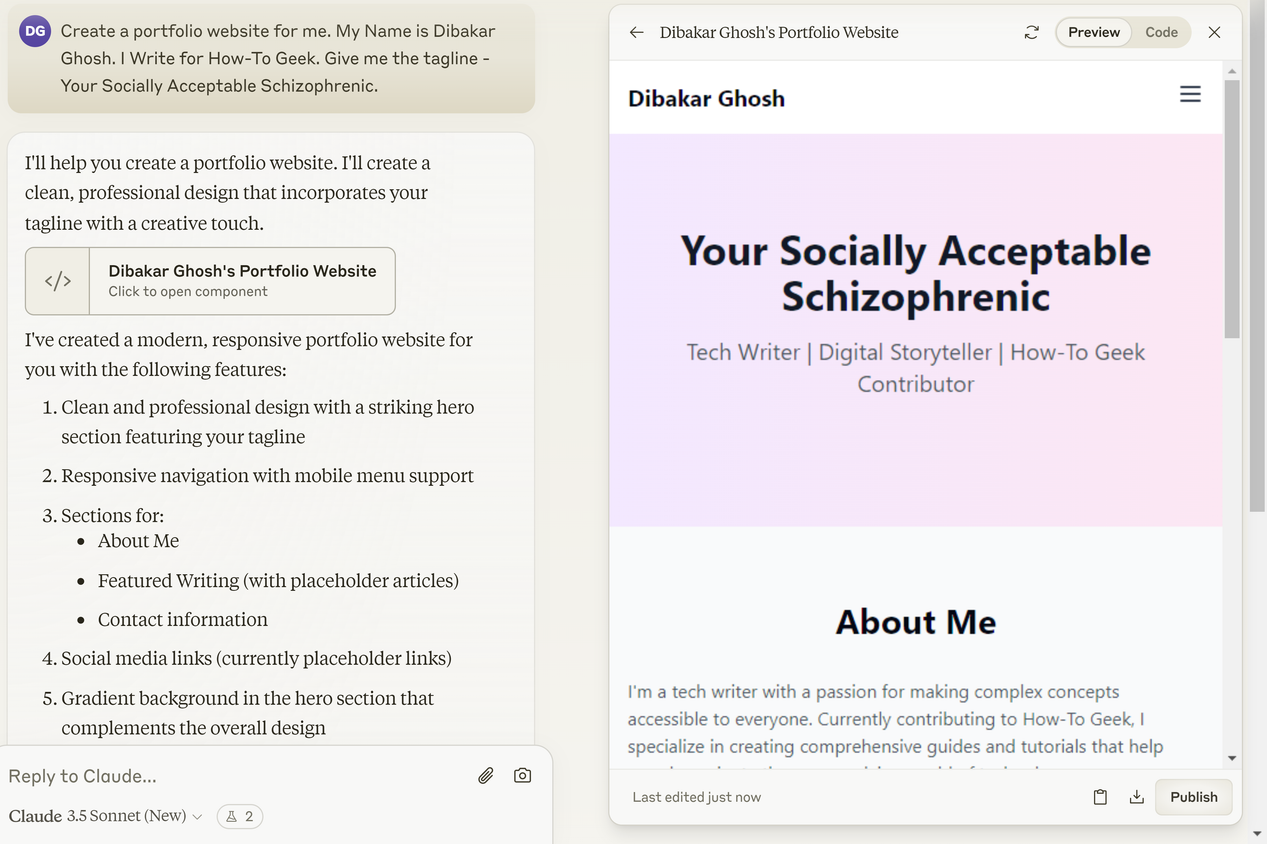Copy artifact contents with the clipboard icon
The image size is (1267, 844).
pyautogui.click(x=1100, y=797)
